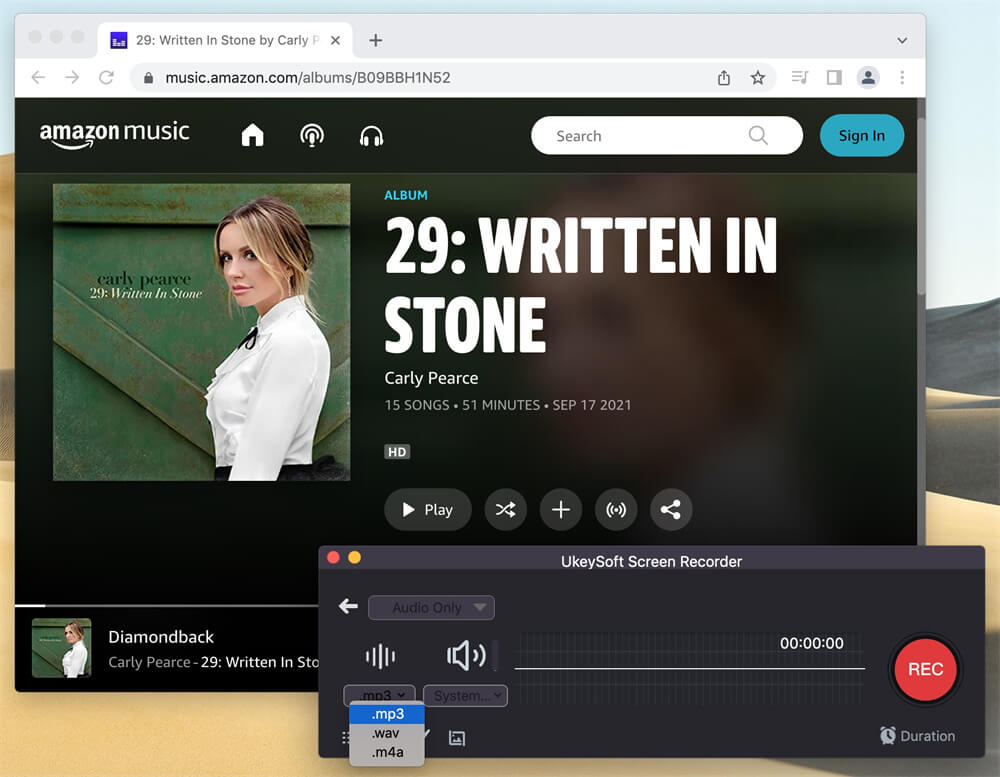Select .m4a from the format list

pos(387,752)
